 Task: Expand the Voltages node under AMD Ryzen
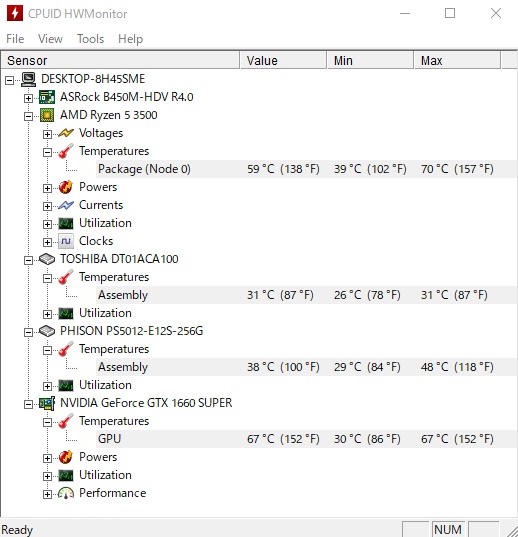coord(47,135)
